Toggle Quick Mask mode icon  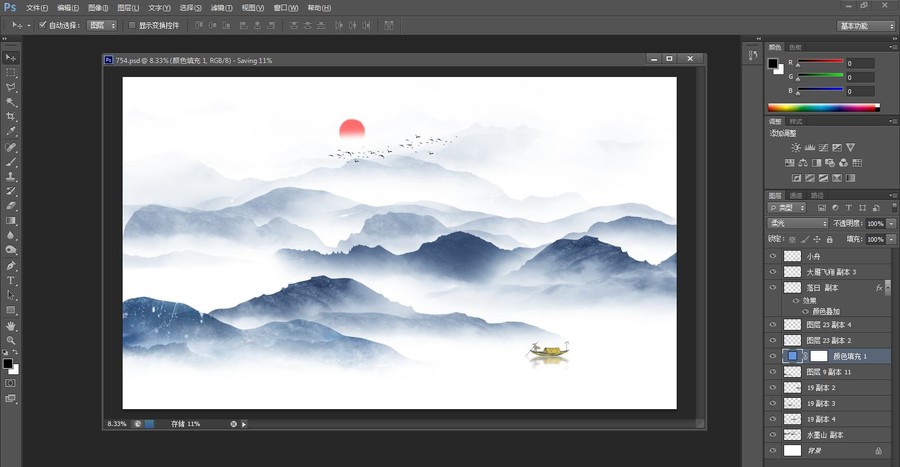(x=10, y=383)
